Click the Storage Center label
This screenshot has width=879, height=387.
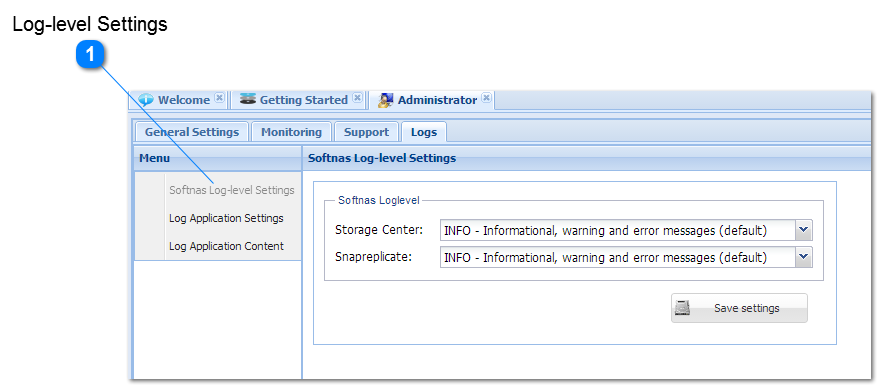pyautogui.click(x=379, y=230)
